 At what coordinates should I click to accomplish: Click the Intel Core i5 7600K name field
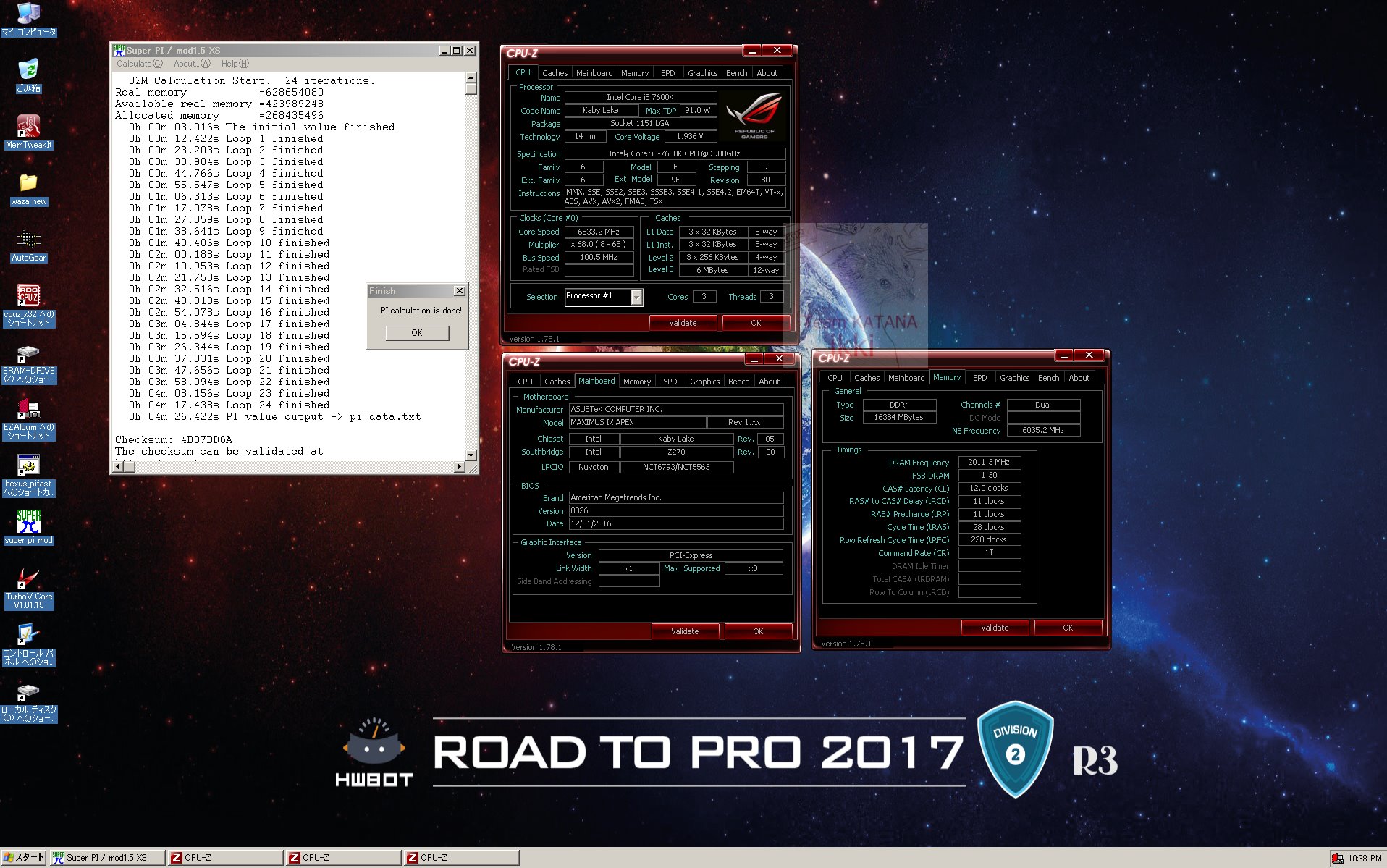tap(640, 97)
